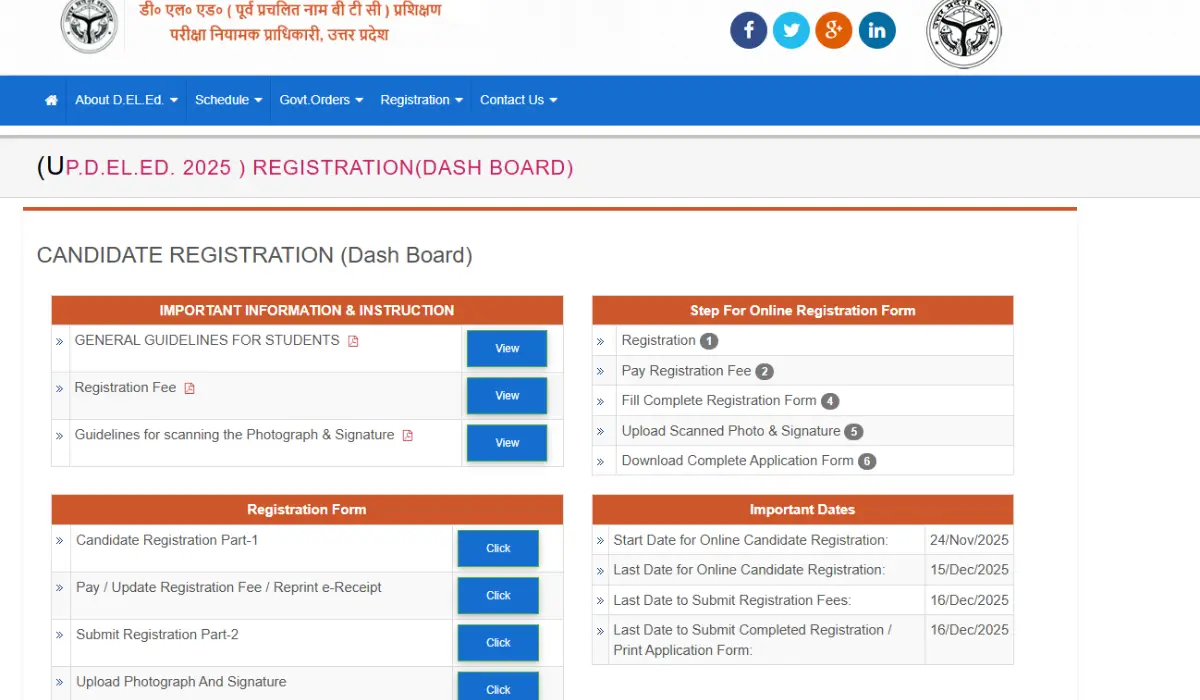1200x700 pixels.
Task: Click the button to Submit Registration Part-2
Action: point(497,642)
